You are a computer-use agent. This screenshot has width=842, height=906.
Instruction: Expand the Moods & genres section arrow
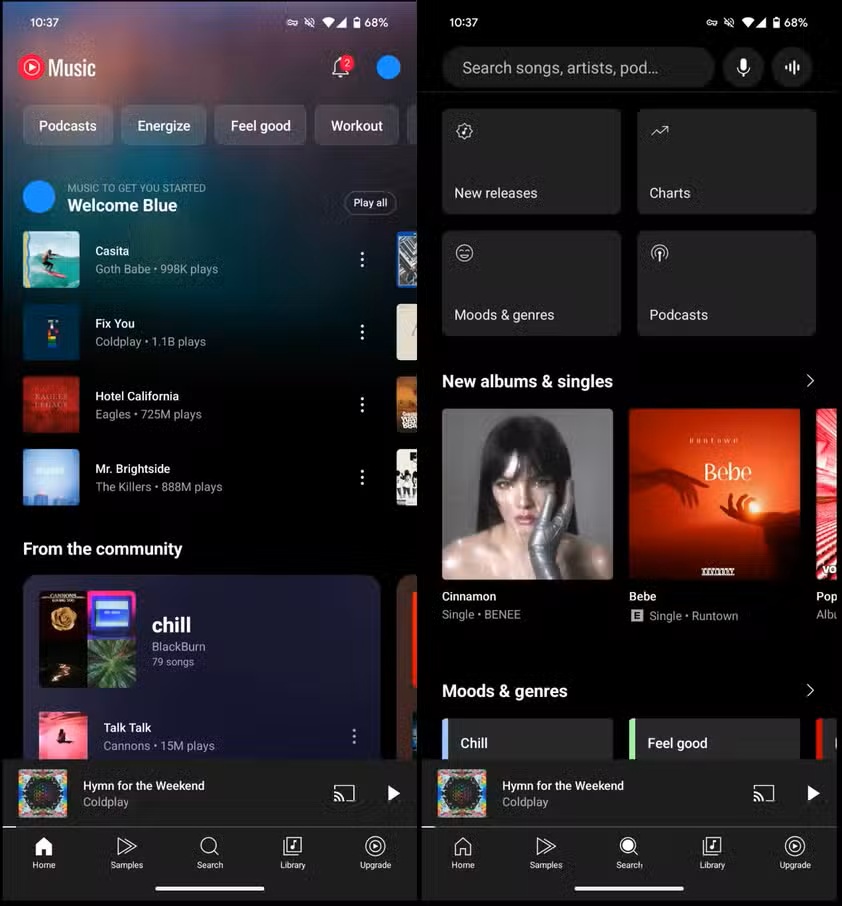click(809, 690)
